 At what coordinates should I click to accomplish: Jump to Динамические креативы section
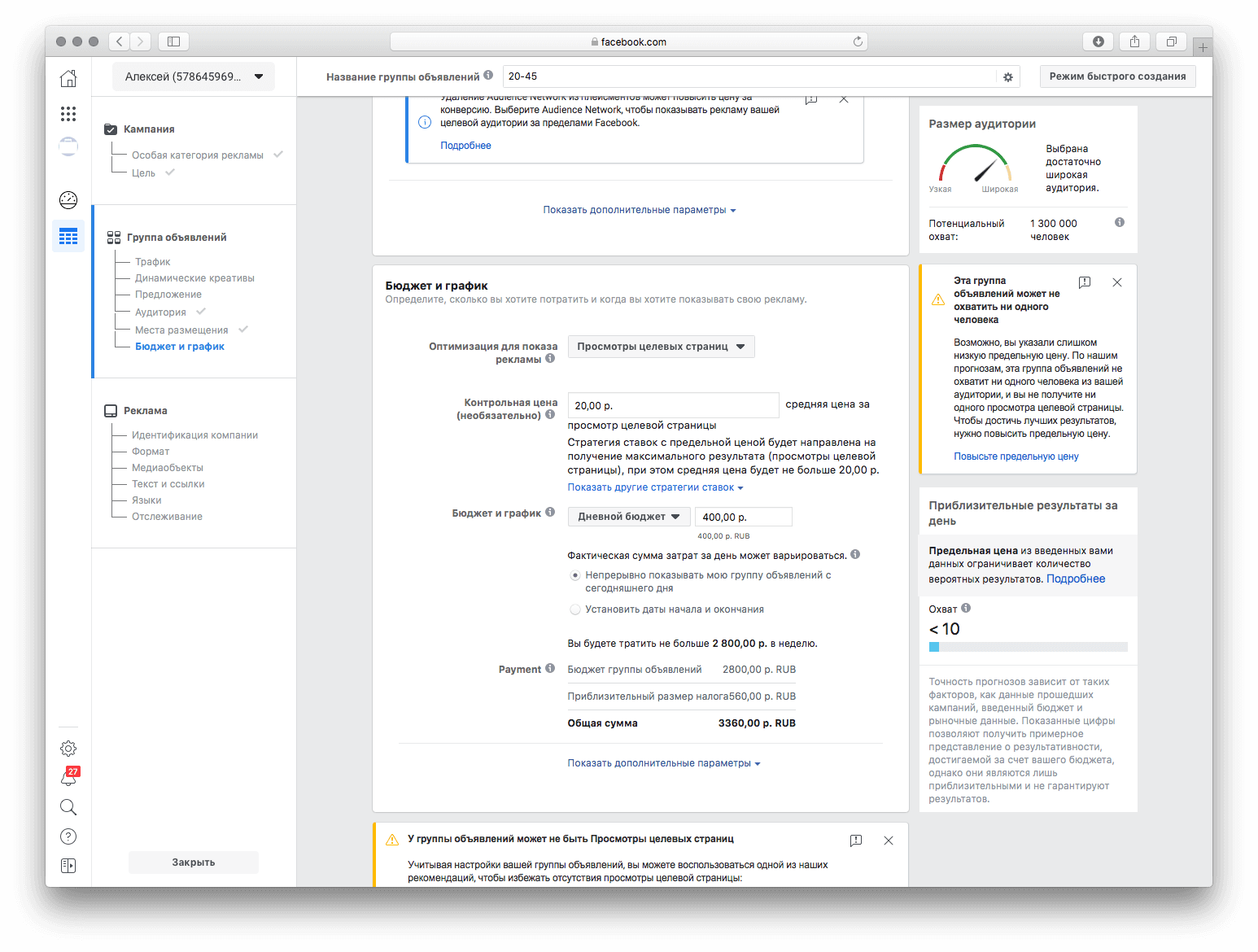tap(194, 278)
